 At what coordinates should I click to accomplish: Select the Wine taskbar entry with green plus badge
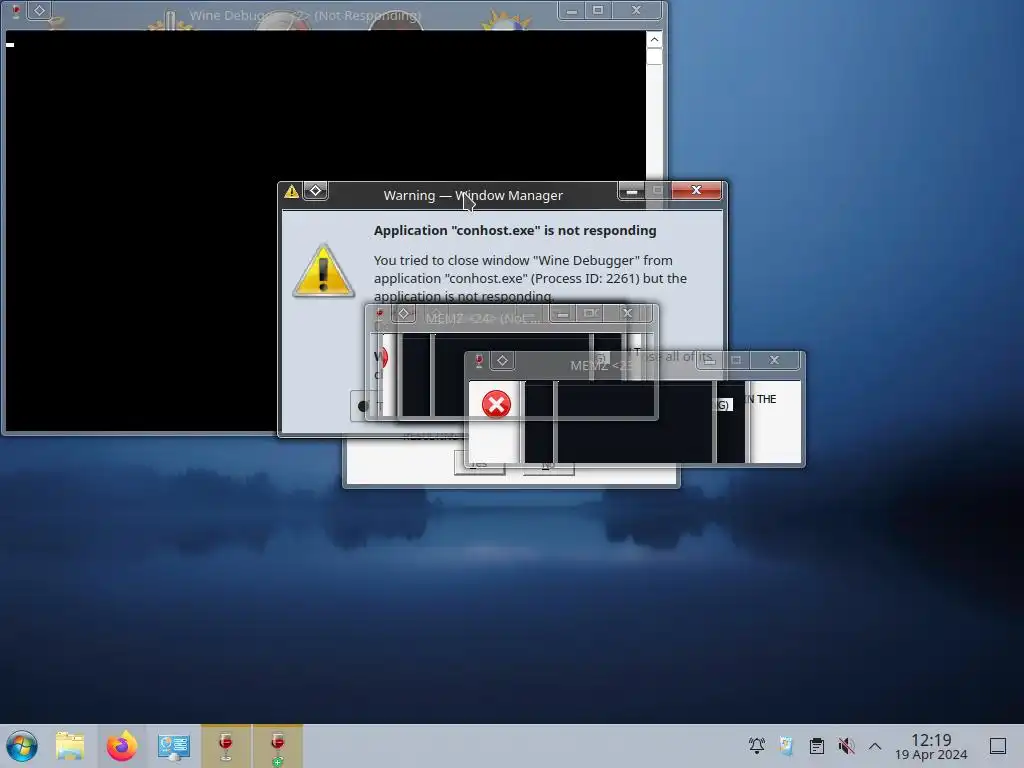pos(278,746)
